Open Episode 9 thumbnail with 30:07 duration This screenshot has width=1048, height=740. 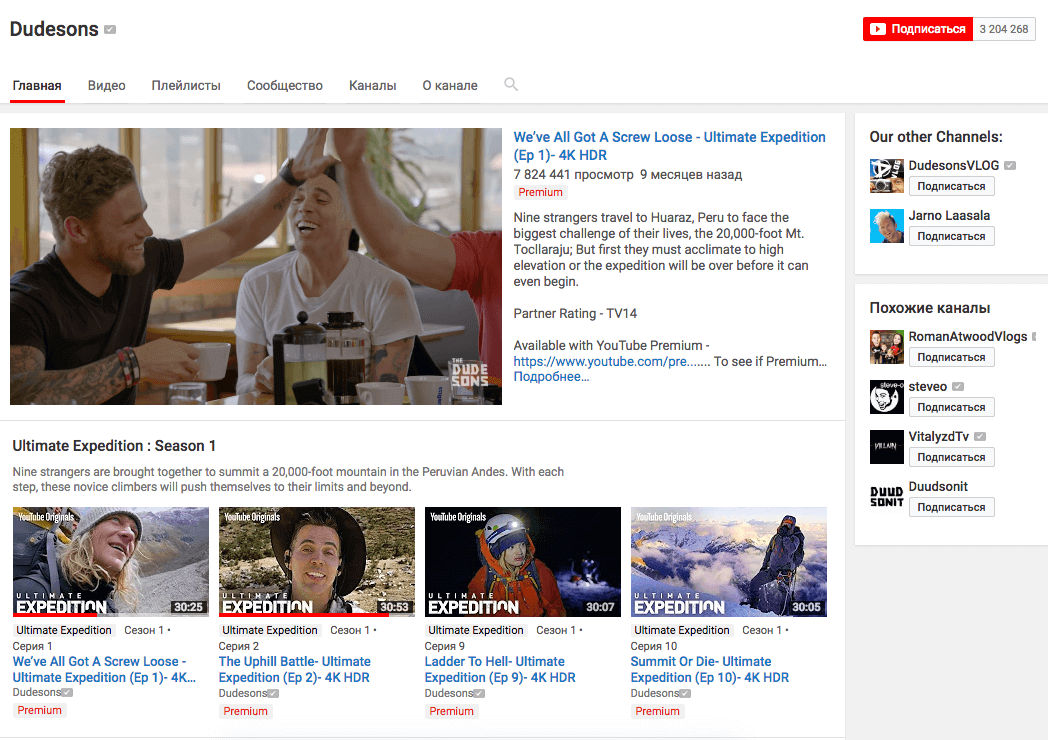pos(523,562)
